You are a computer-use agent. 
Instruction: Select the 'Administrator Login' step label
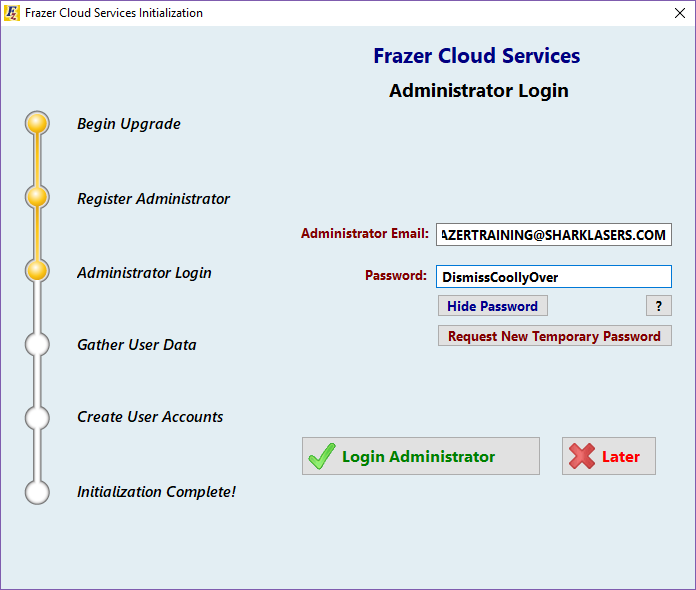point(144,273)
